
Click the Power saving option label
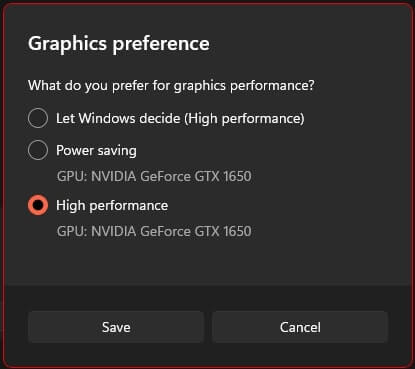pos(96,151)
